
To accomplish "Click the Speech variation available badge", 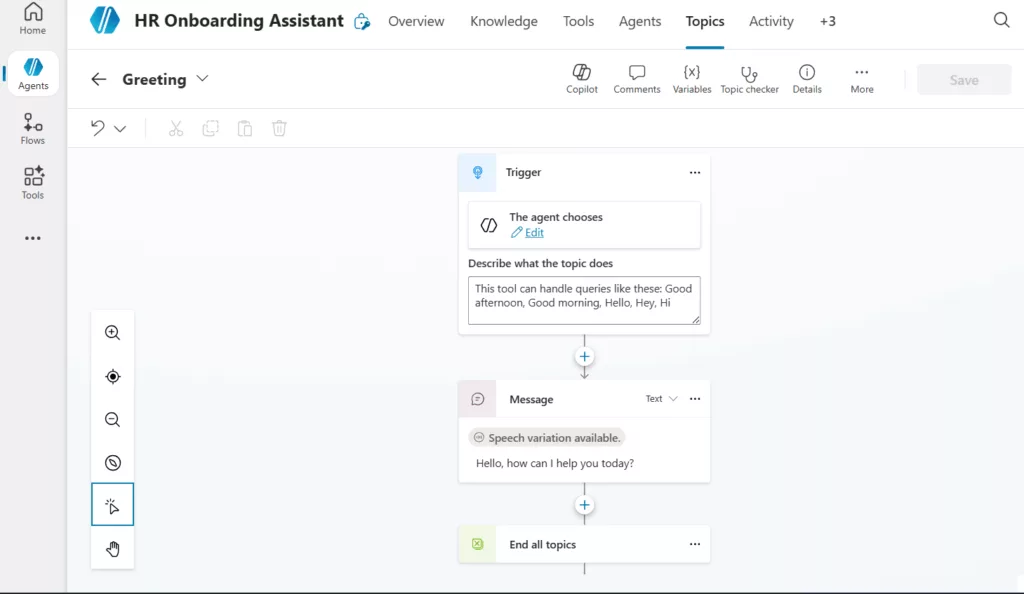I will point(547,438).
